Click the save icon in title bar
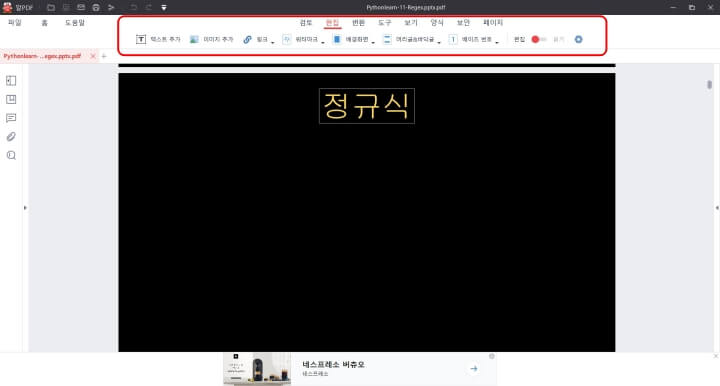The width and height of the screenshot is (720, 386). 66,7
